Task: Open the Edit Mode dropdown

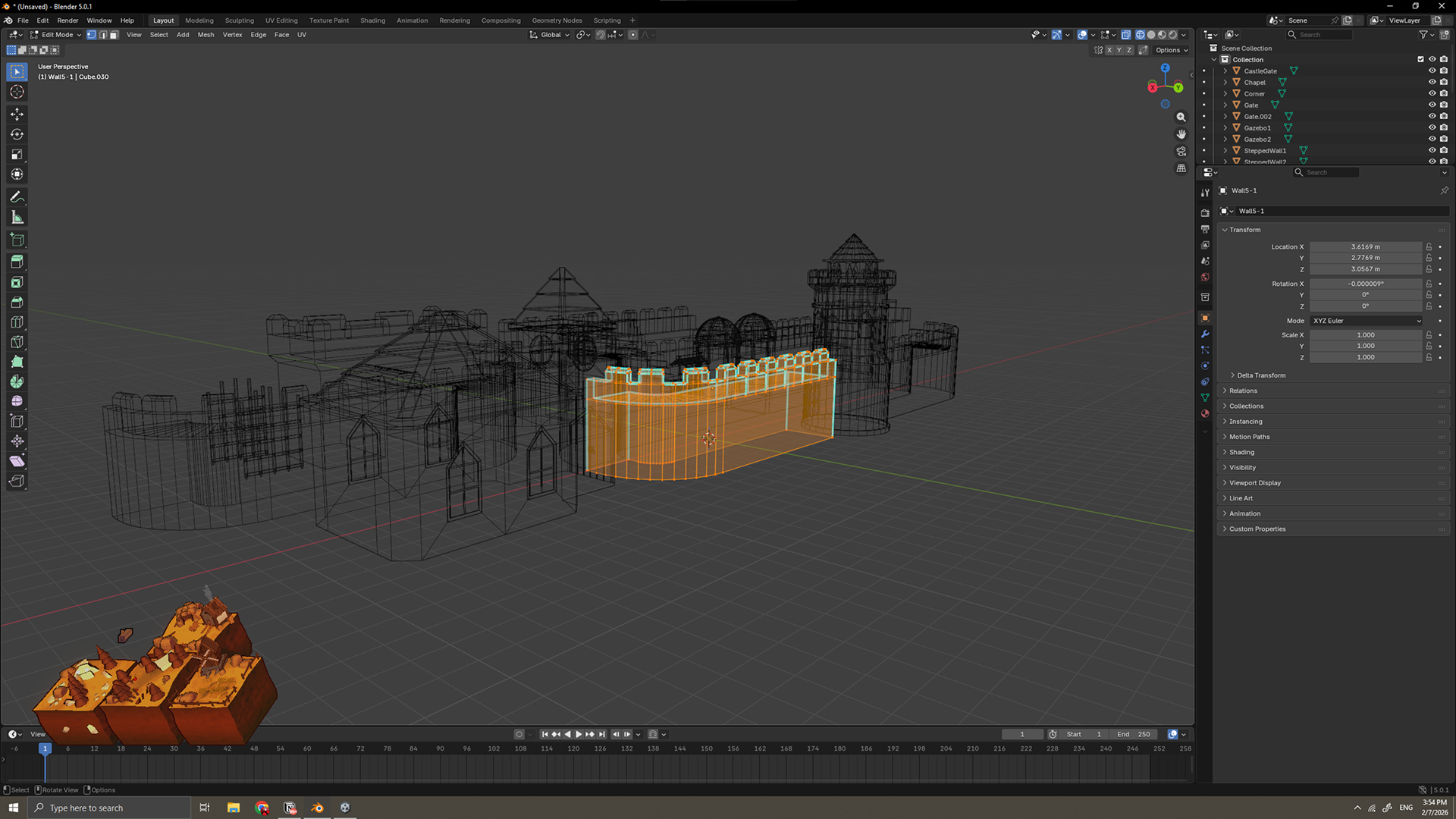Action: coord(55,35)
